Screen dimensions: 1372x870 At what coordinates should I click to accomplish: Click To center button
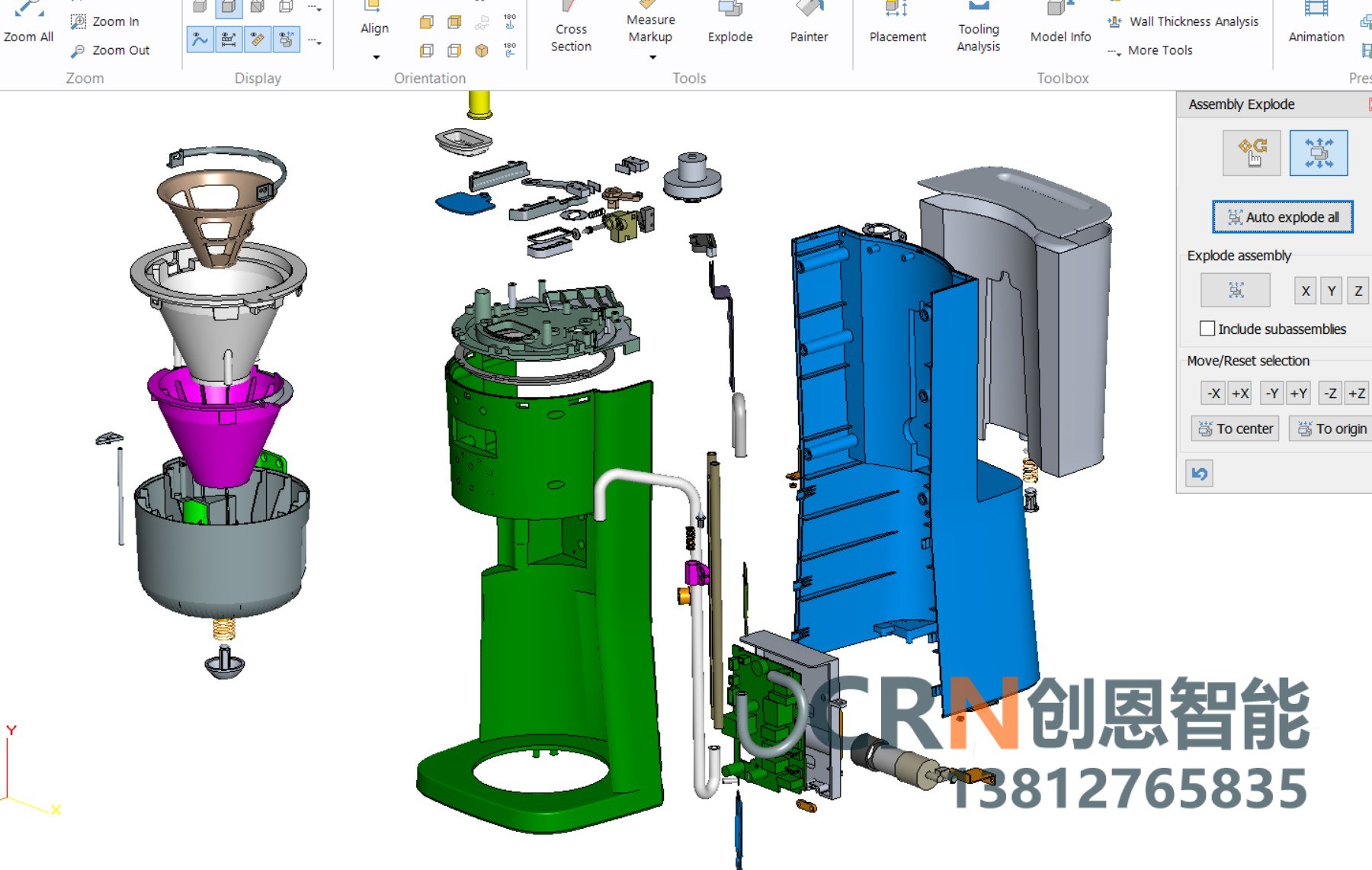[x=1236, y=429]
